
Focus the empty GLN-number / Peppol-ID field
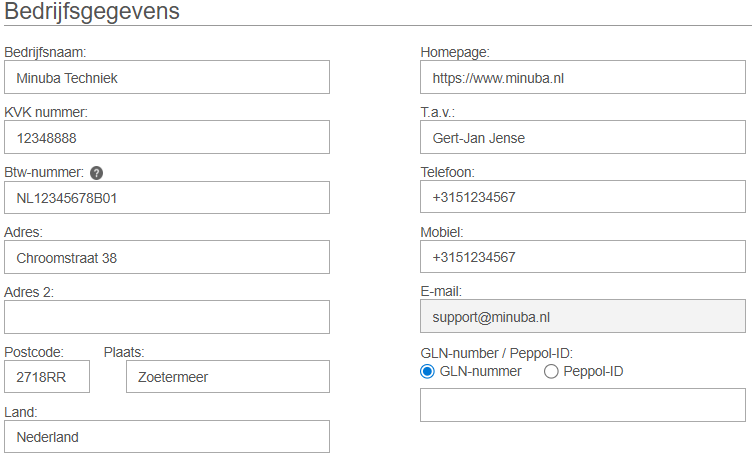(x=583, y=405)
